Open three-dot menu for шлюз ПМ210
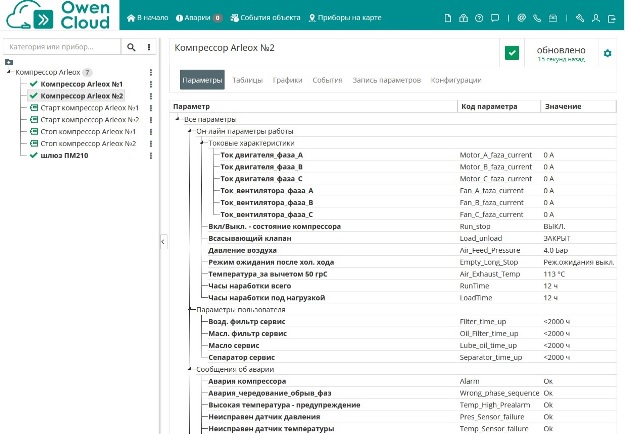The height and width of the screenshot is (434, 631). [151, 155]
